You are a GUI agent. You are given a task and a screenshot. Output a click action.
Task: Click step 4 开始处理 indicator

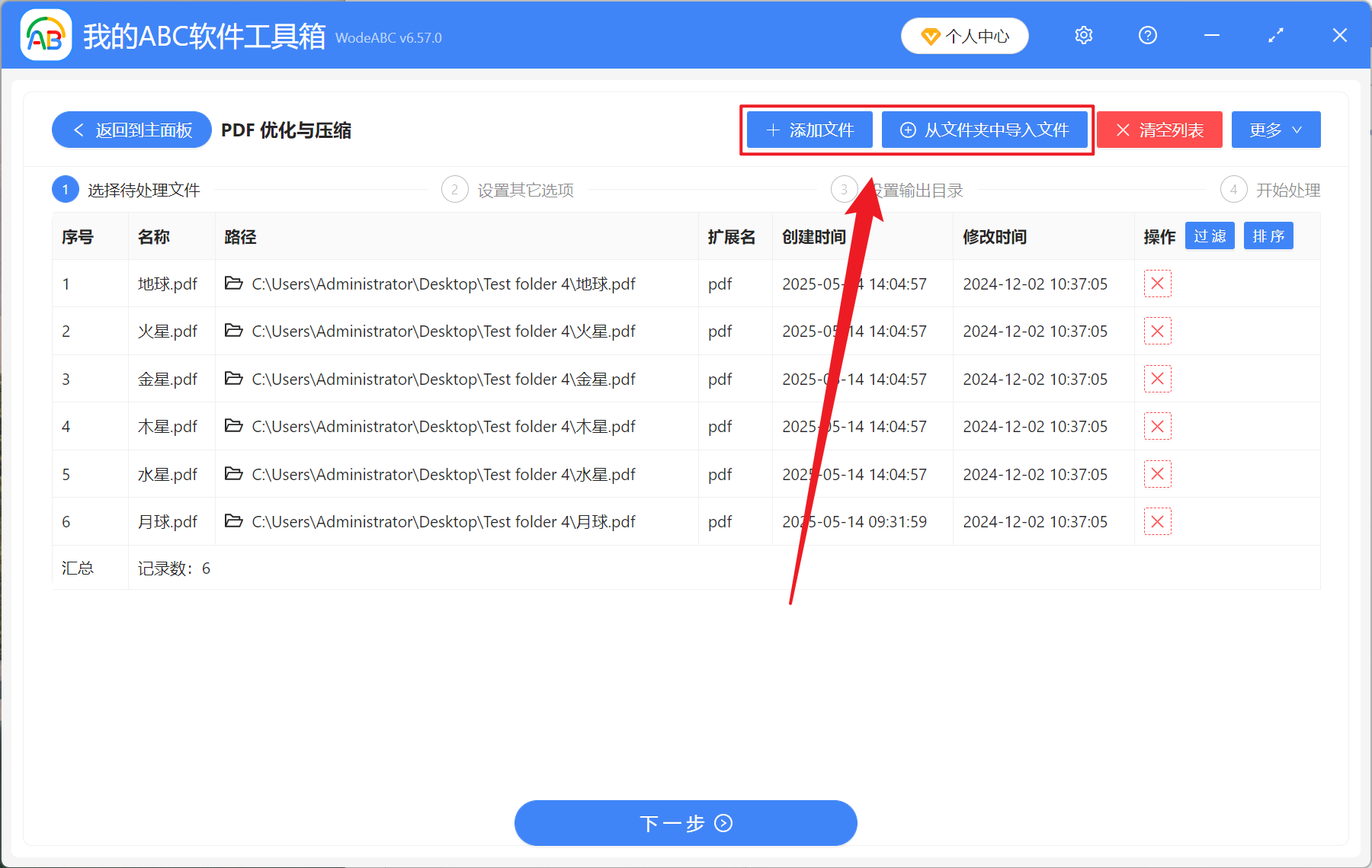[x=1233, y=189]
